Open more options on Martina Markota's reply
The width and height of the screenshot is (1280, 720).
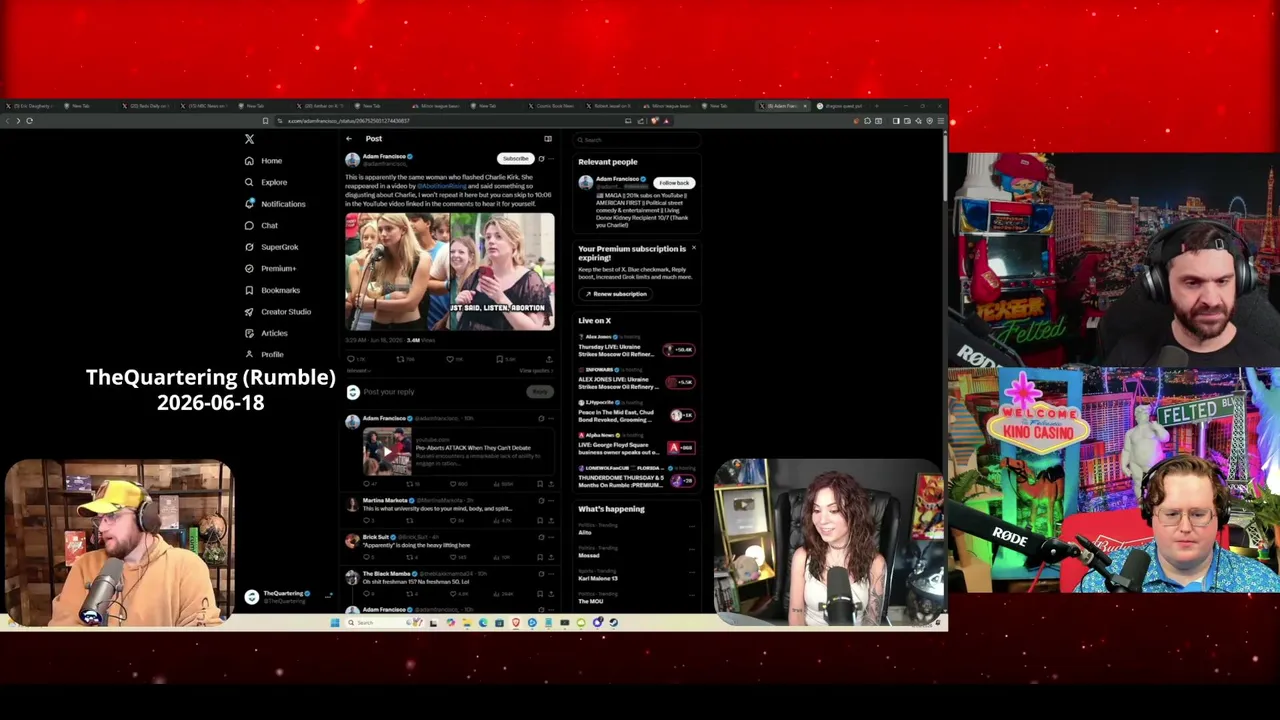pos(551,500)
